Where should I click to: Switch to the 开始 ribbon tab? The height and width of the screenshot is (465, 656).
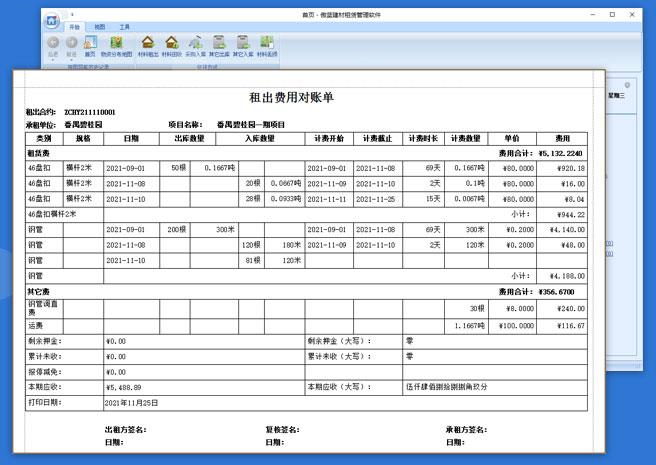[74, 27]
